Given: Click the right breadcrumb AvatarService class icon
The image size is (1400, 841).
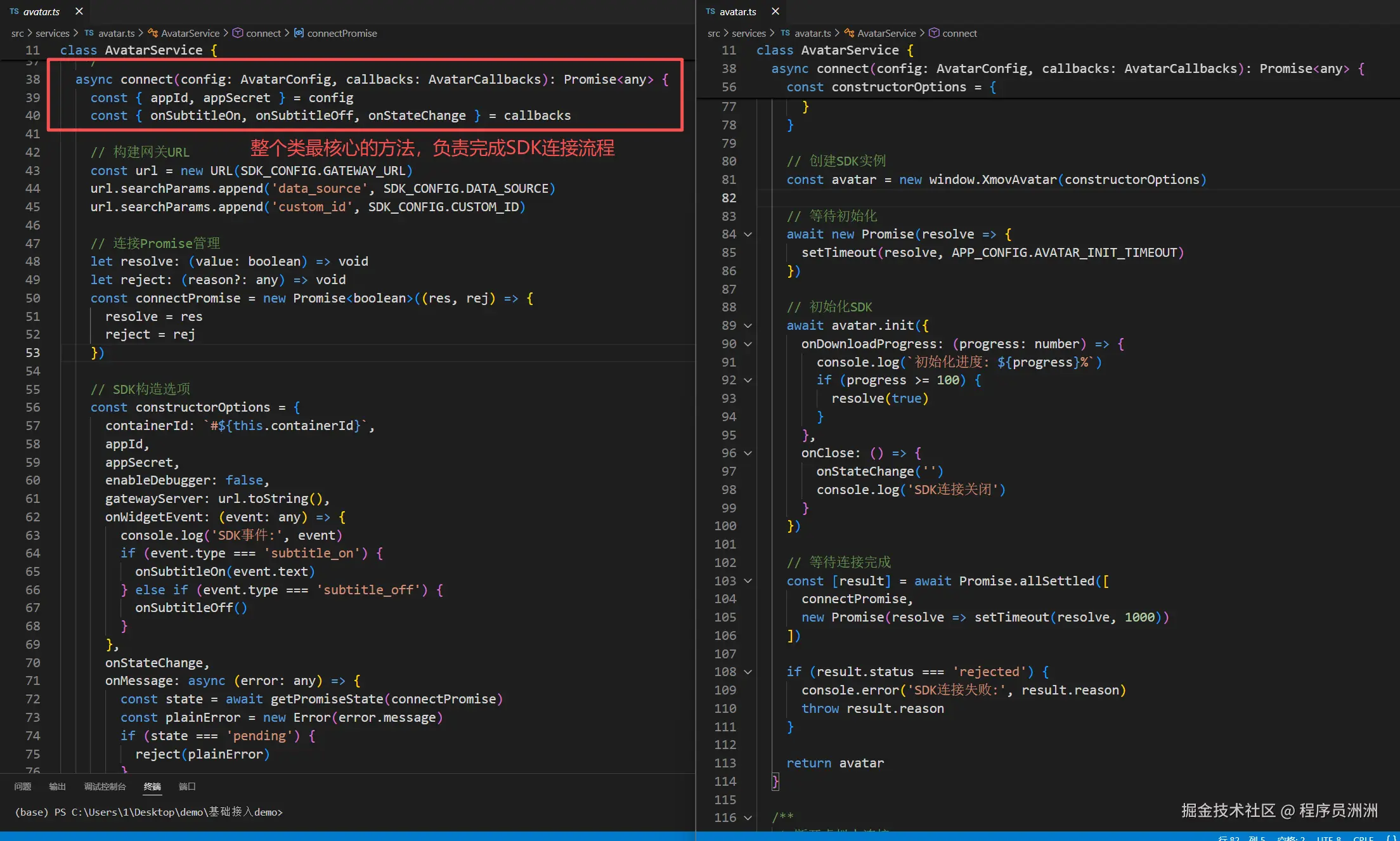Looking at the screenshot, I should point(849,33).
